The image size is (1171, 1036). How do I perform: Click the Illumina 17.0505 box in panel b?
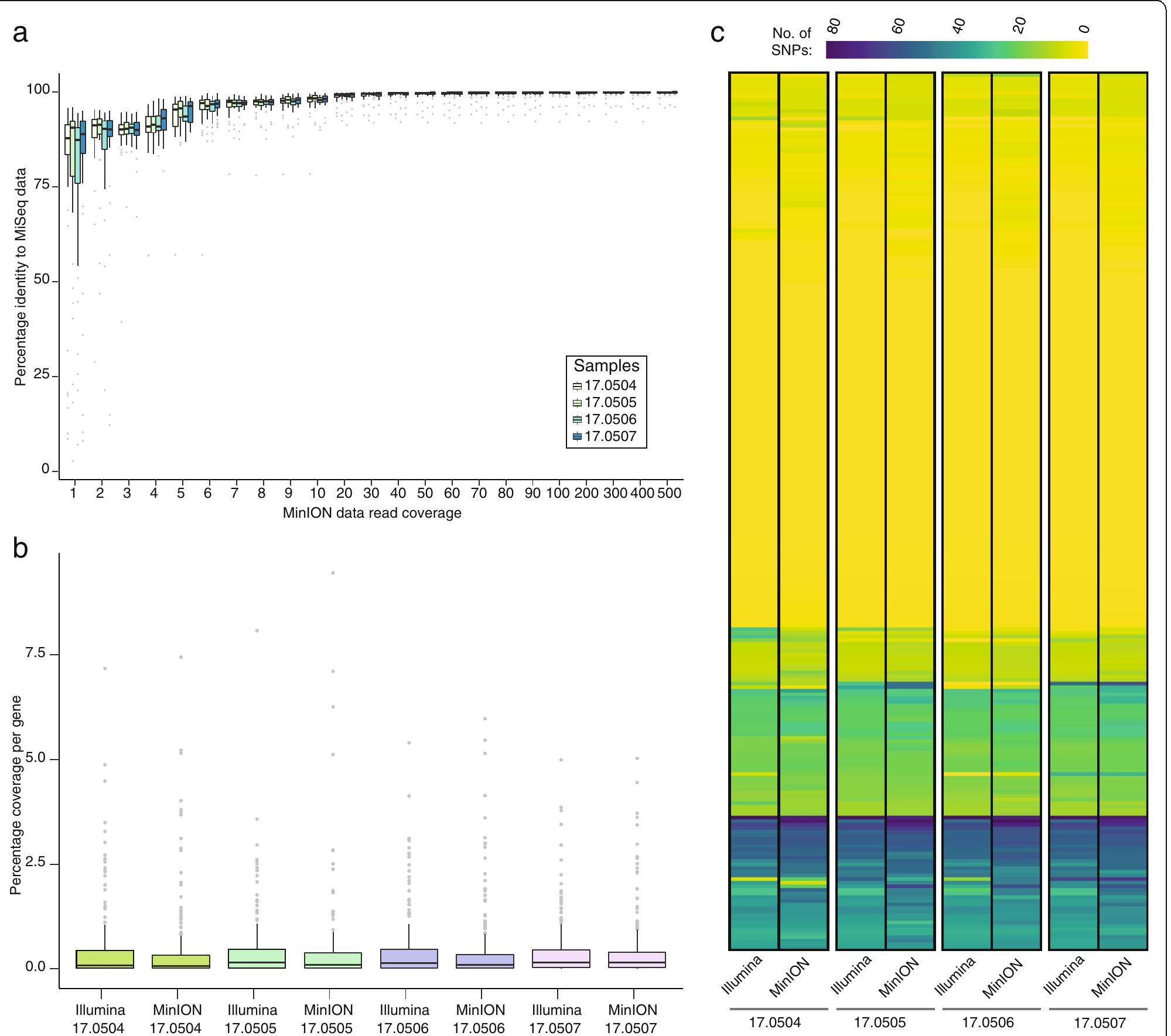click(257, 958)
